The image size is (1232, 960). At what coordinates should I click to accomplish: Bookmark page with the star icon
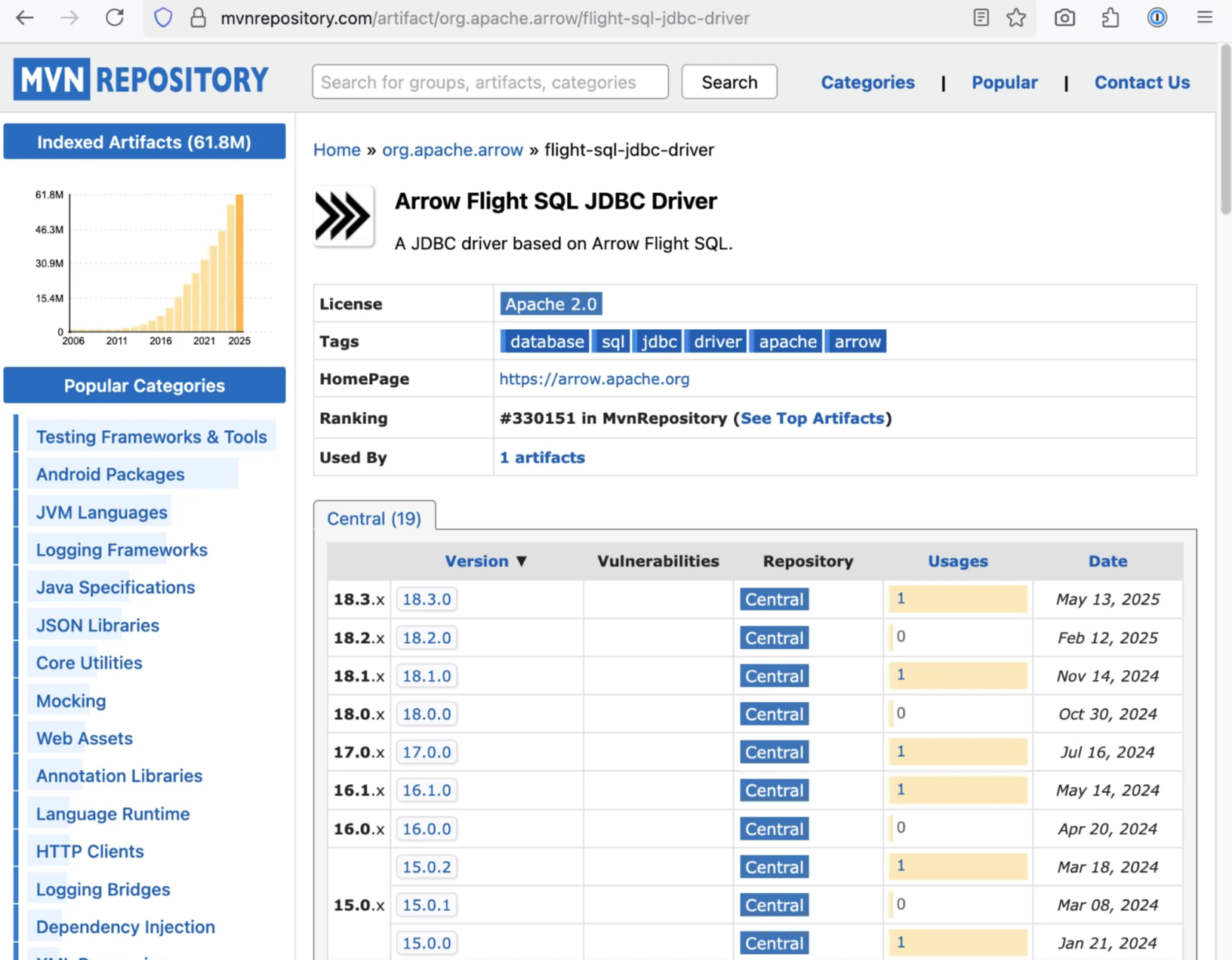1016,18
